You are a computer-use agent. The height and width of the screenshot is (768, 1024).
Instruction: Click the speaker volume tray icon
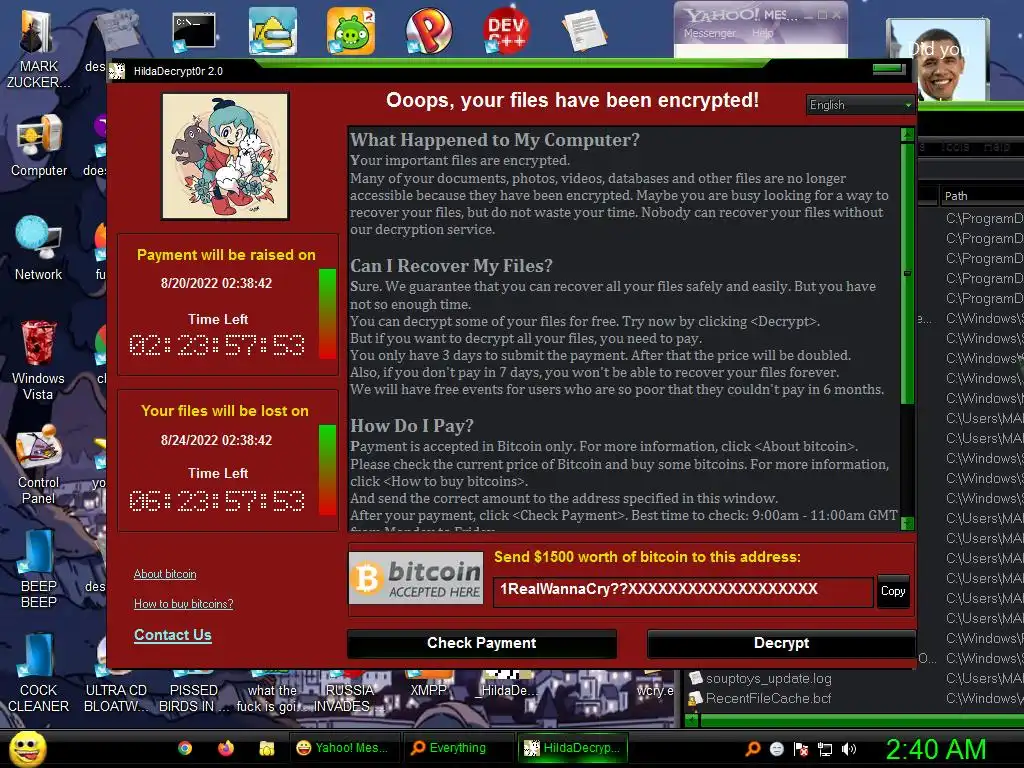[849, 749]
